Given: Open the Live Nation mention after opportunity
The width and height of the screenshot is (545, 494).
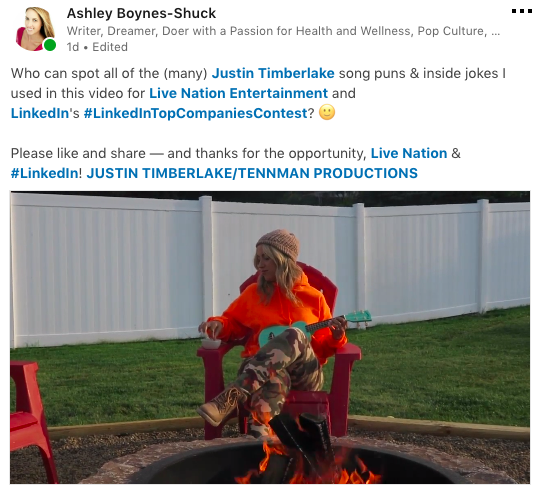Looking at the screenshot, I should 409,153.
